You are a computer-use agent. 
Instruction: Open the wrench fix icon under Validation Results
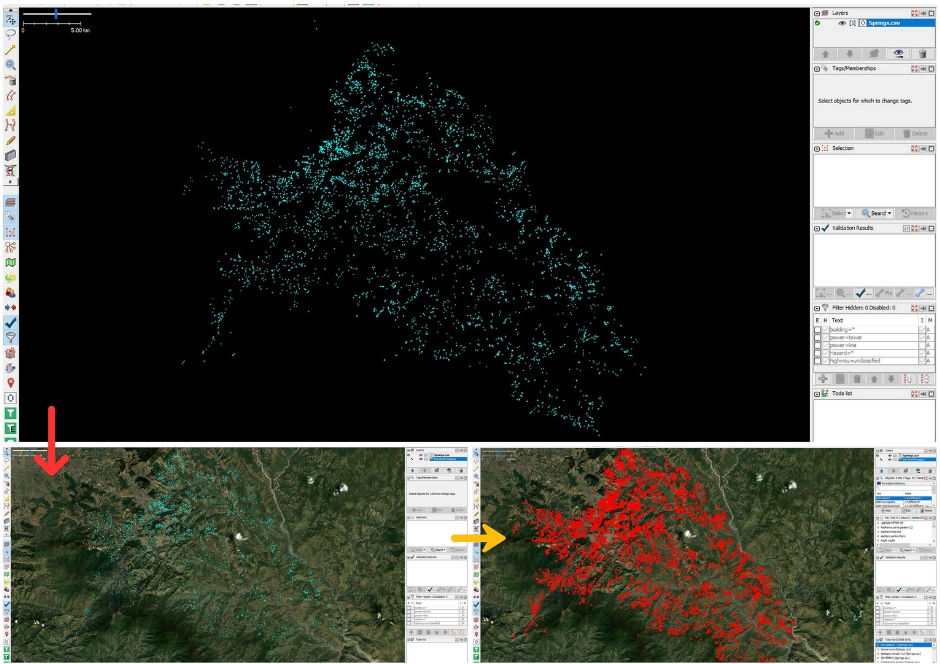(883, 292)
